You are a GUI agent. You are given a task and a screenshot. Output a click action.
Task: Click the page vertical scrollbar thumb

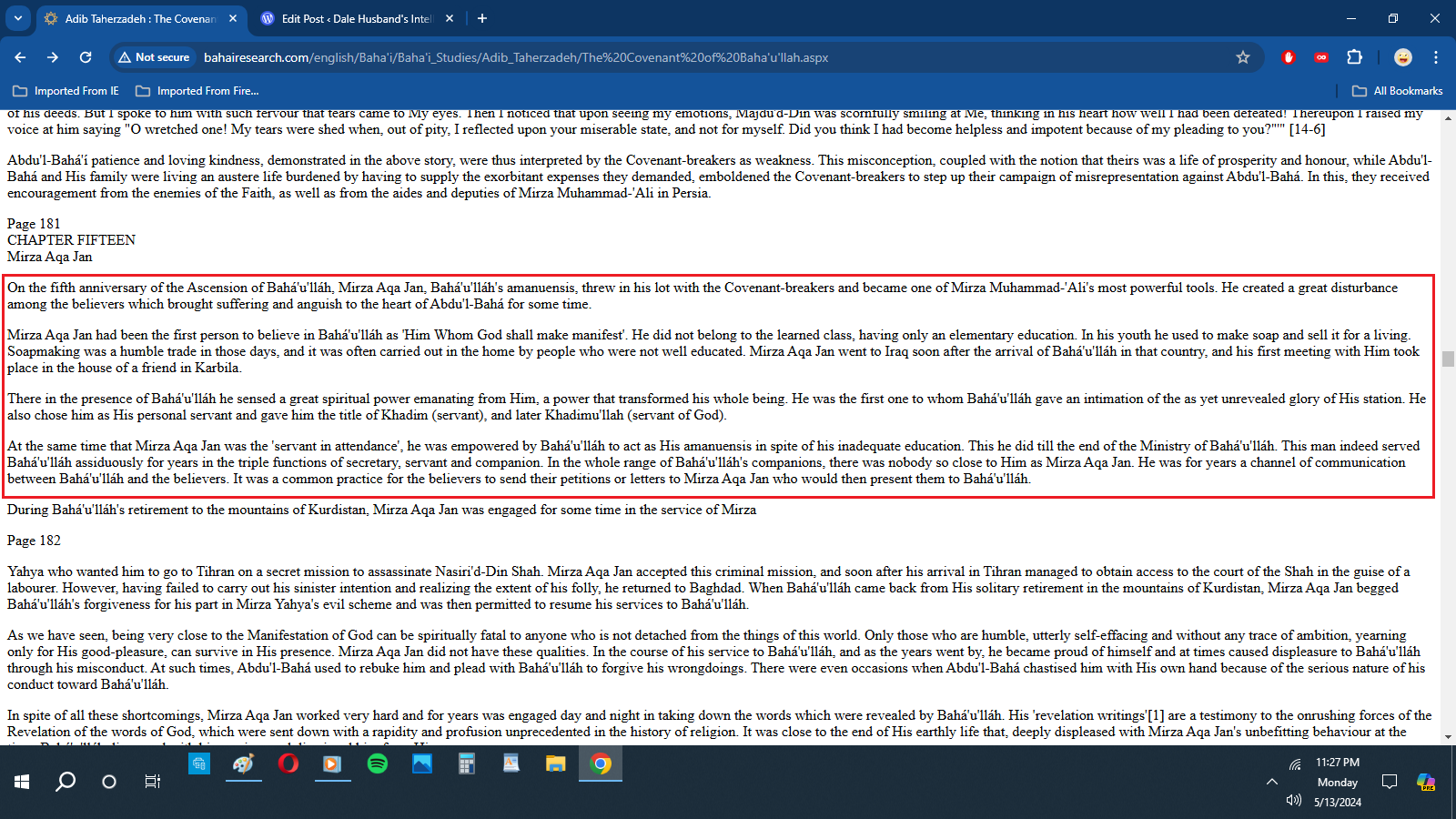click(1448, 359)
